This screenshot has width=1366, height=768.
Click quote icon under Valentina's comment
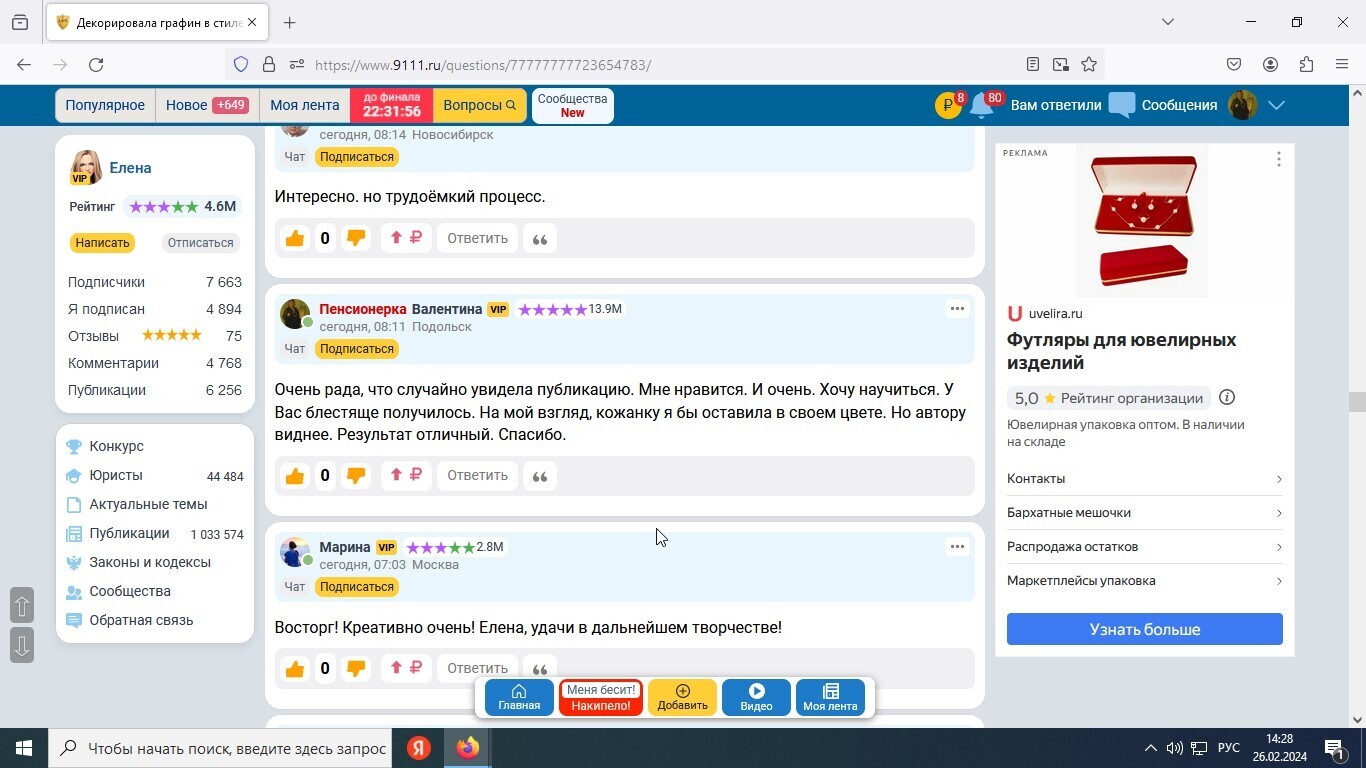click(540, 476)
